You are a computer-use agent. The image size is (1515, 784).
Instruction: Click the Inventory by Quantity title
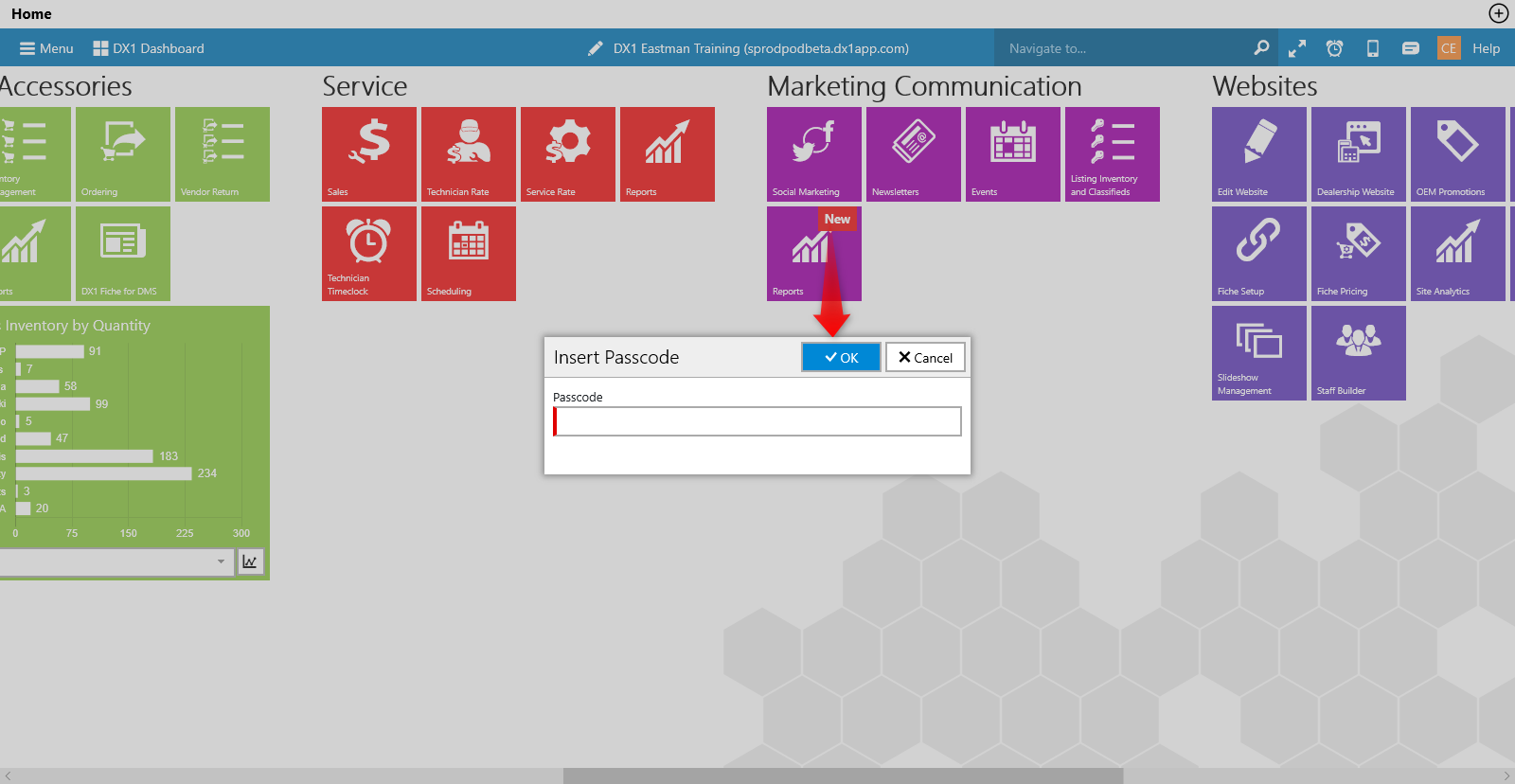[76, 325]
